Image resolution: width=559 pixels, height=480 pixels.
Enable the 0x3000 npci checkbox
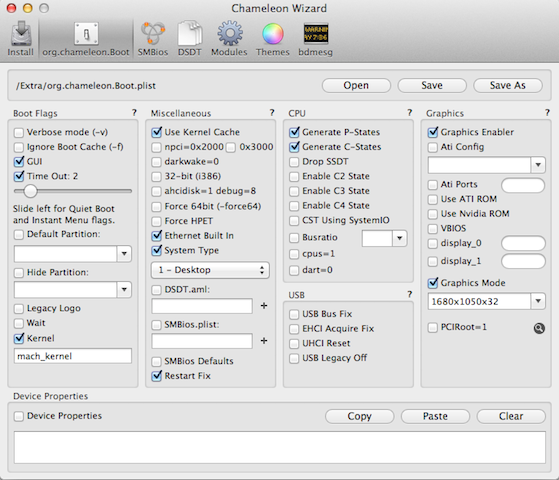point(231,147)
